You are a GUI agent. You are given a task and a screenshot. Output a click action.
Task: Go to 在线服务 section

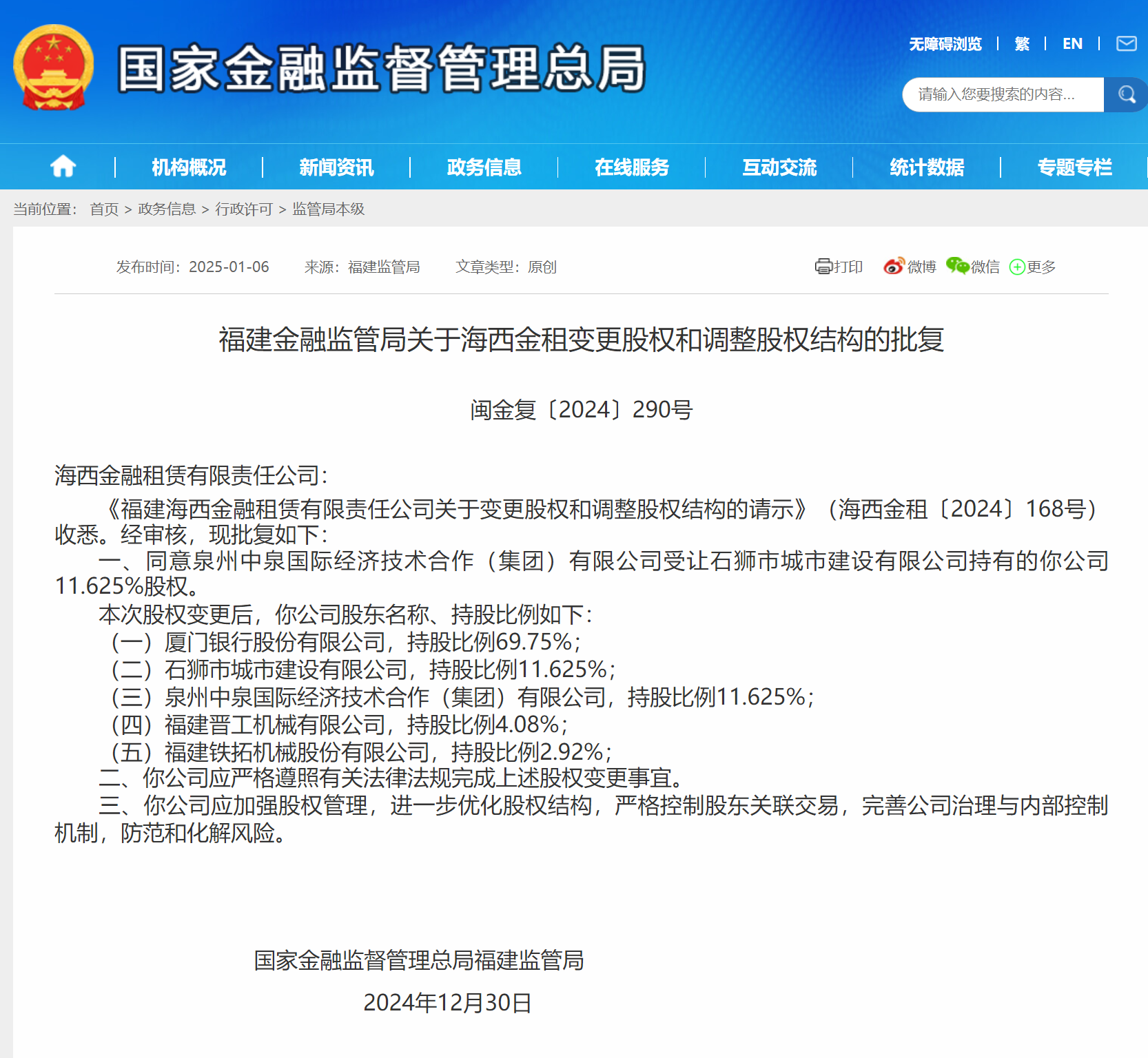tap(631, 167)
